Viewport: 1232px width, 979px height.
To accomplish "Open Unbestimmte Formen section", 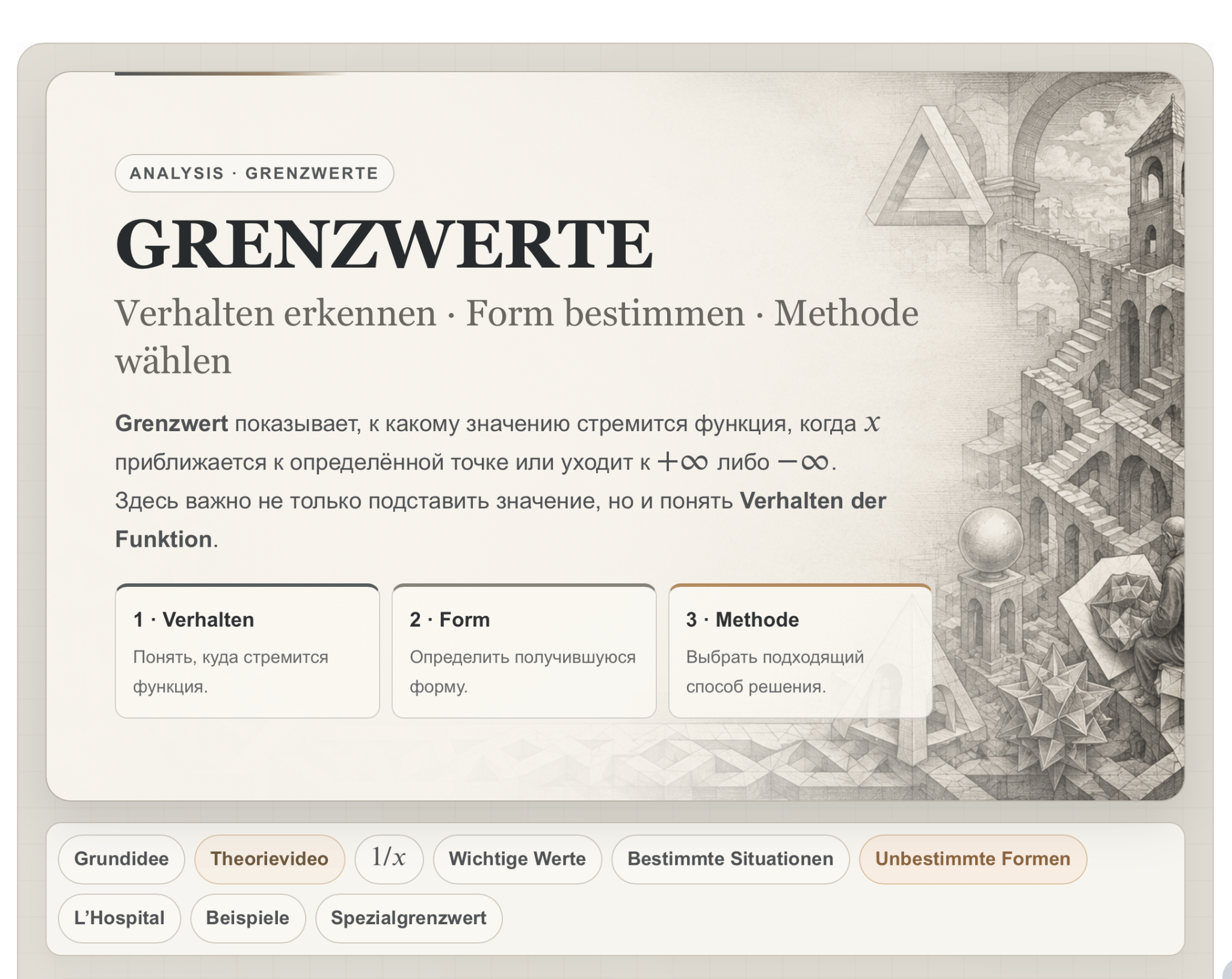I will click(973, 859).
